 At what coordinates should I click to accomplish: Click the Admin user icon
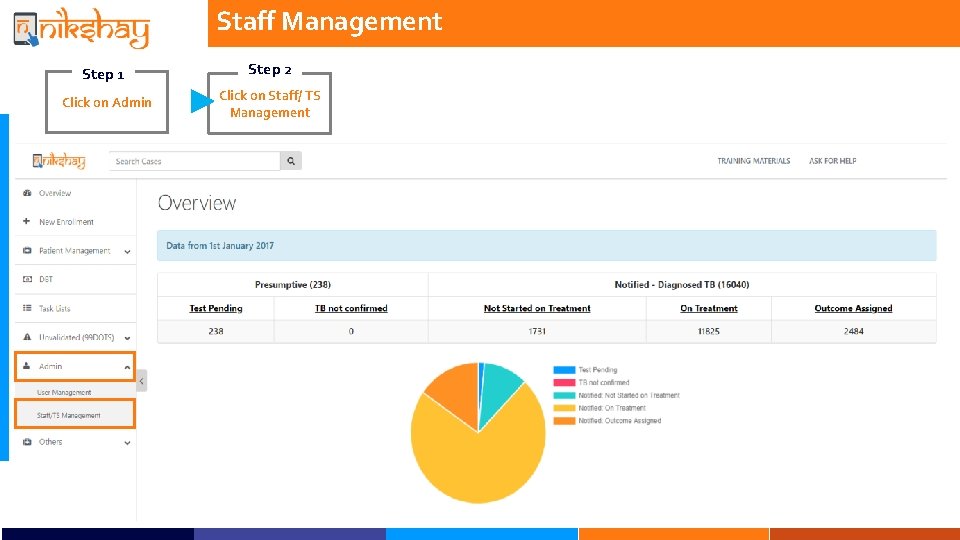click(x=26, y=366)
